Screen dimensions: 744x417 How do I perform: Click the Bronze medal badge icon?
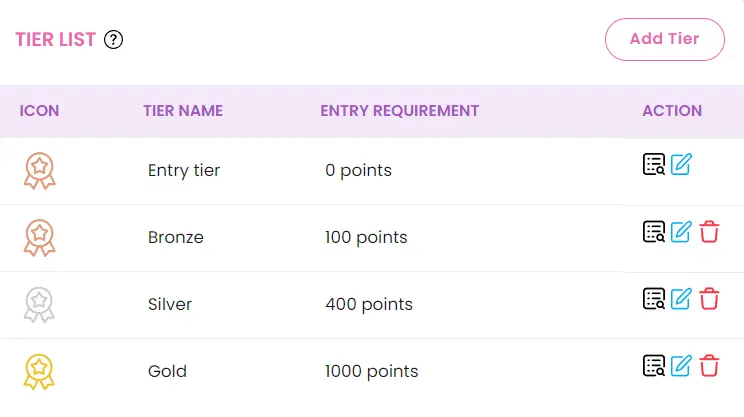(39, 237)
